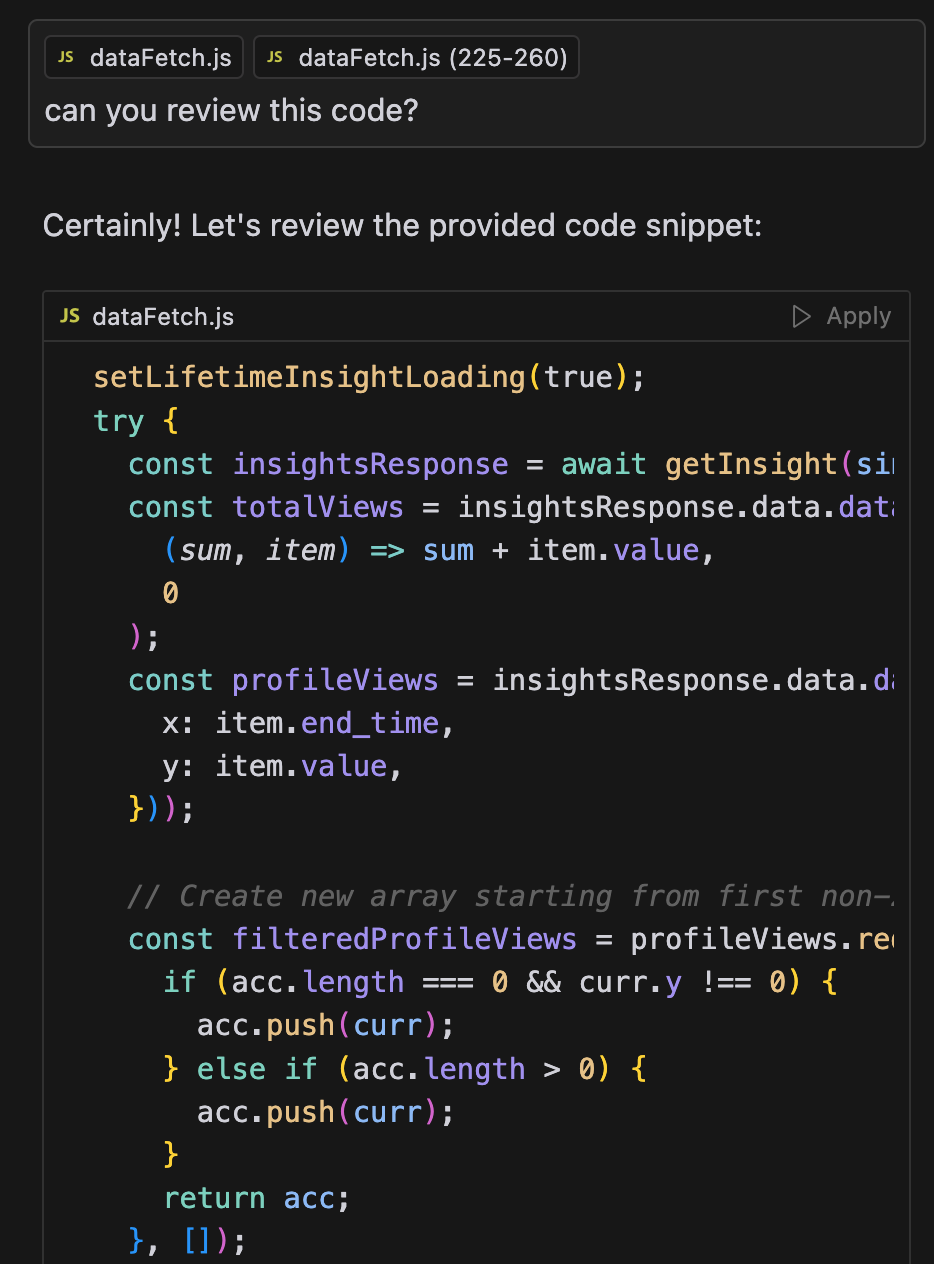Click the 'x: item.end_time,' line

[x=309, y=723]
